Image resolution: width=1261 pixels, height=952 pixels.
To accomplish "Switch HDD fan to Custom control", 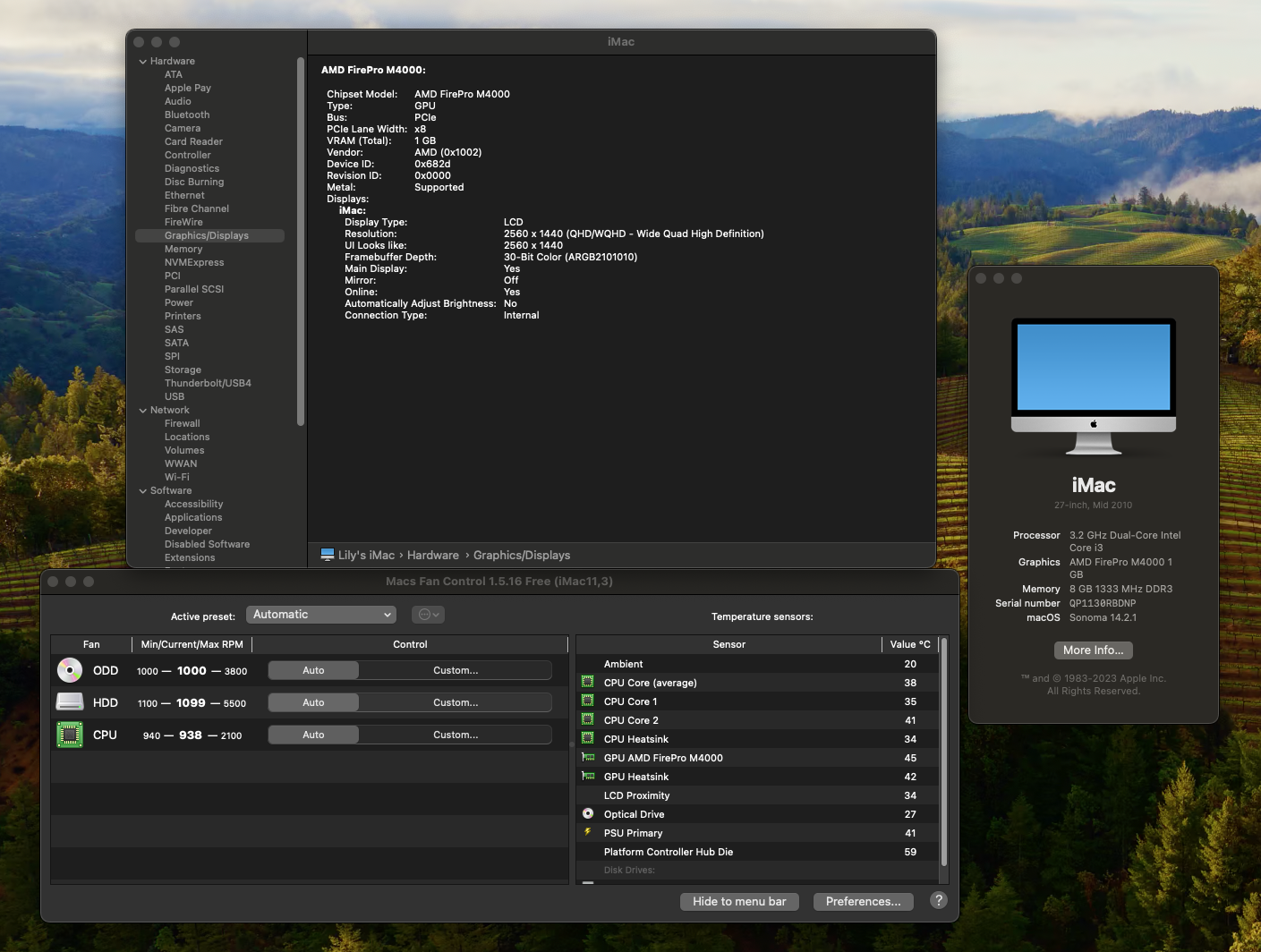I will 456,702.
